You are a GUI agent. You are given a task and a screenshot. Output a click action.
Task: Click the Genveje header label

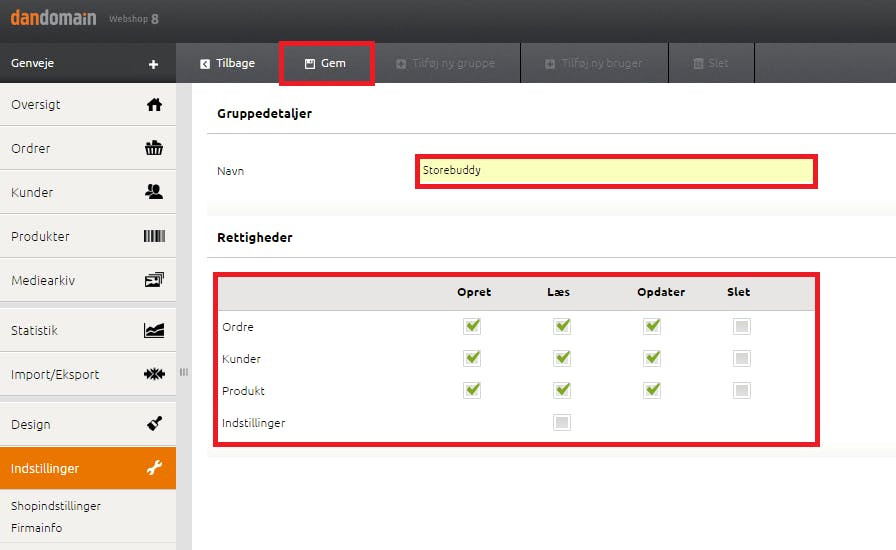[33, 63]
